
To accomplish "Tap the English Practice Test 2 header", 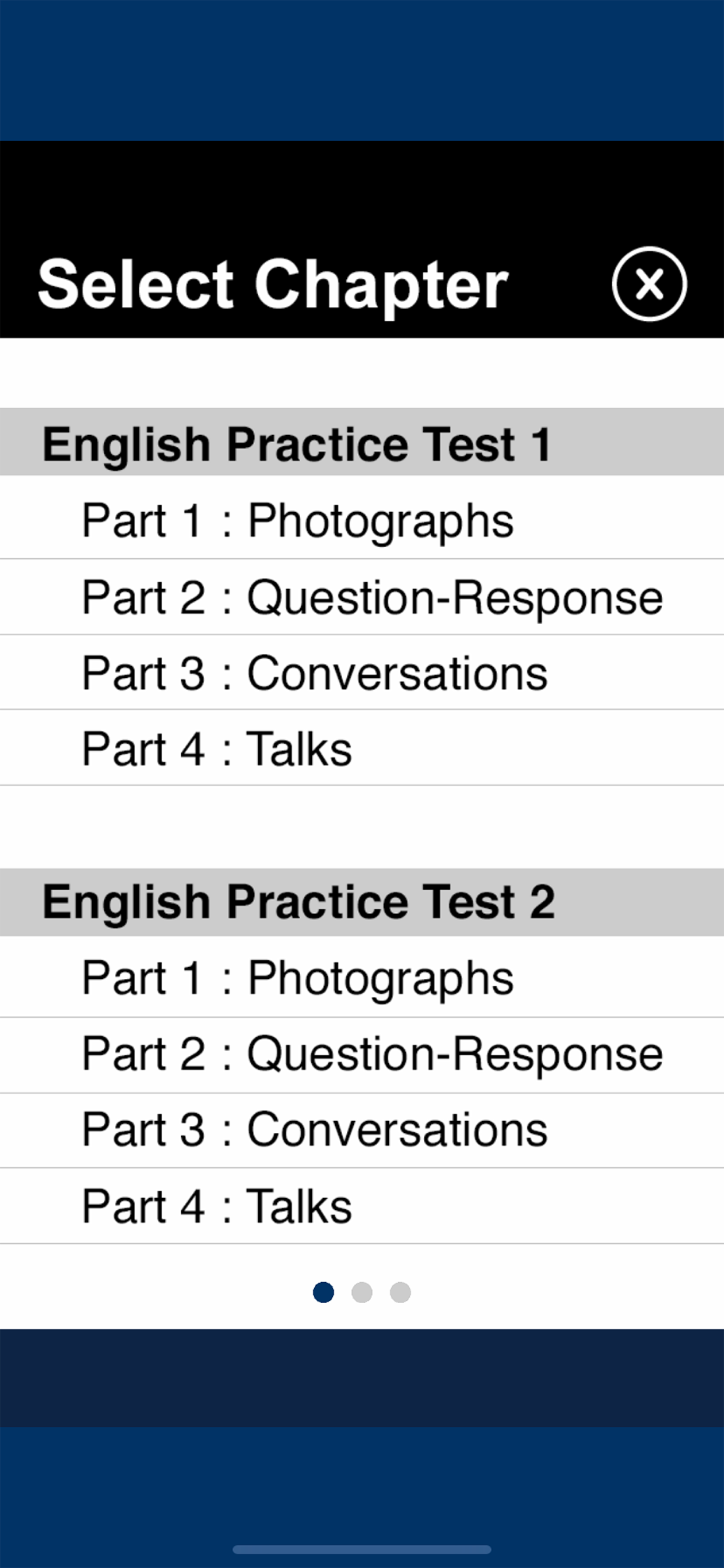I will click(362, 902).
